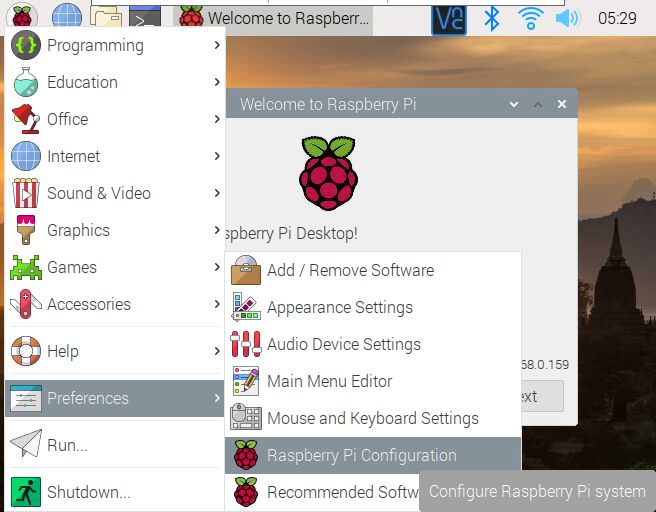This screenshot has height=512, width=656.
Task: Expand the Help submenu arrow
Action: tap(217, 351)
